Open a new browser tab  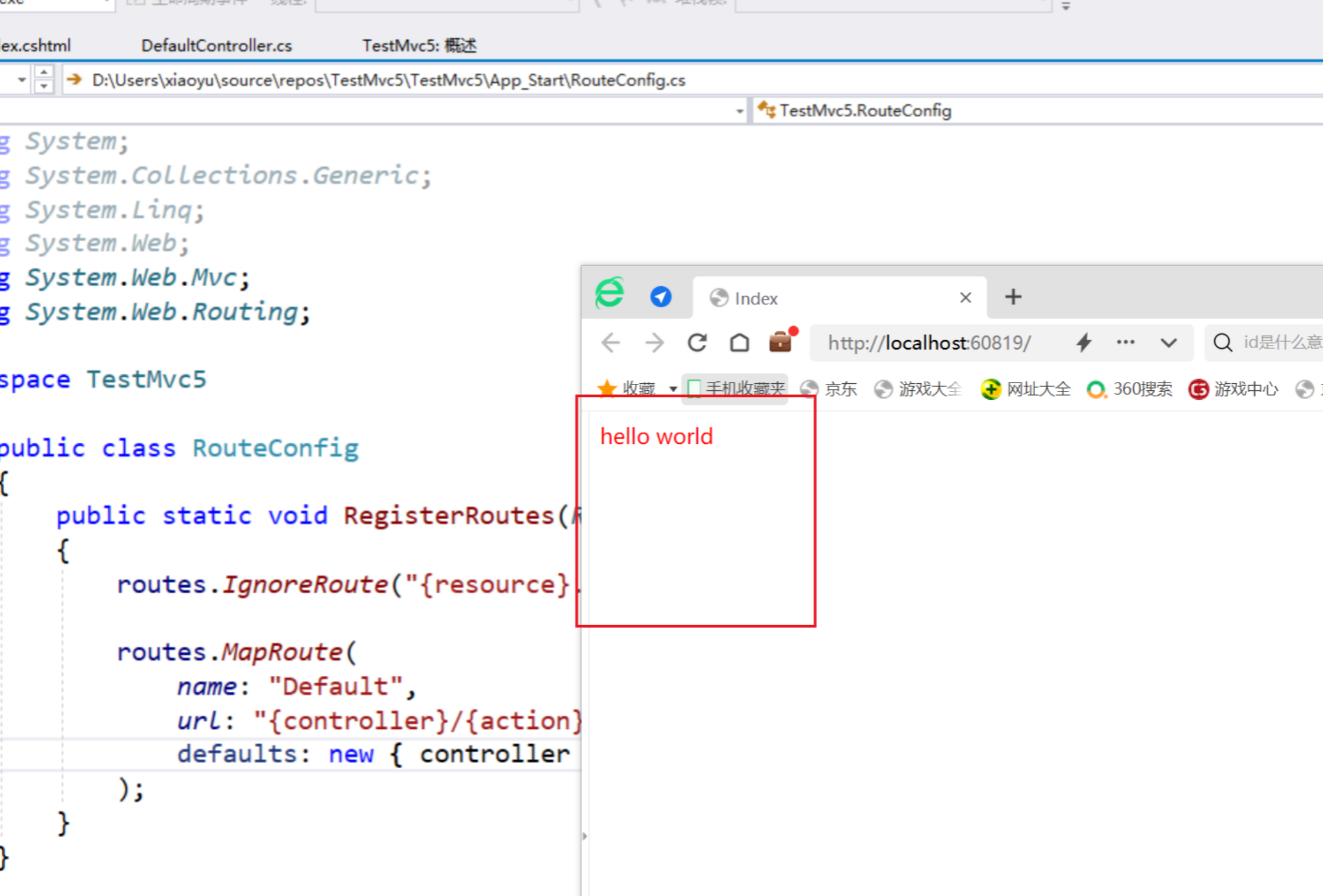pyautogui.click(x=1013, y=297)
